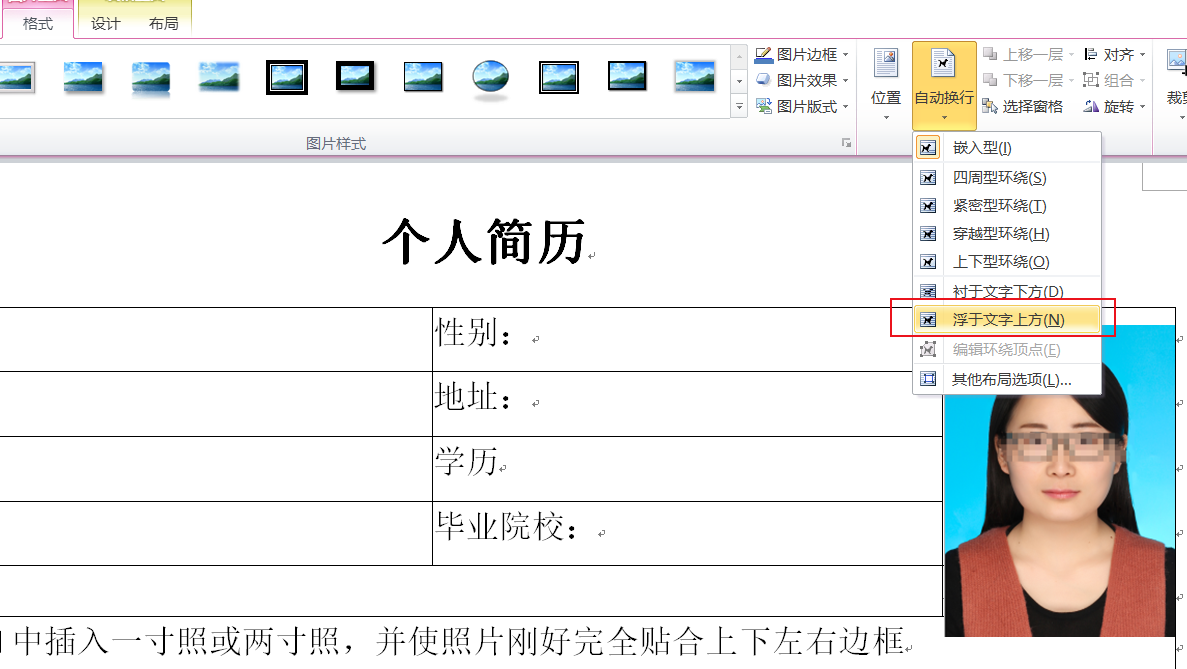The width and height of the screenshot is (1187, 669).
Task: Select 四周型环绕(S) wrap option
Action: tap(1007, 178)
